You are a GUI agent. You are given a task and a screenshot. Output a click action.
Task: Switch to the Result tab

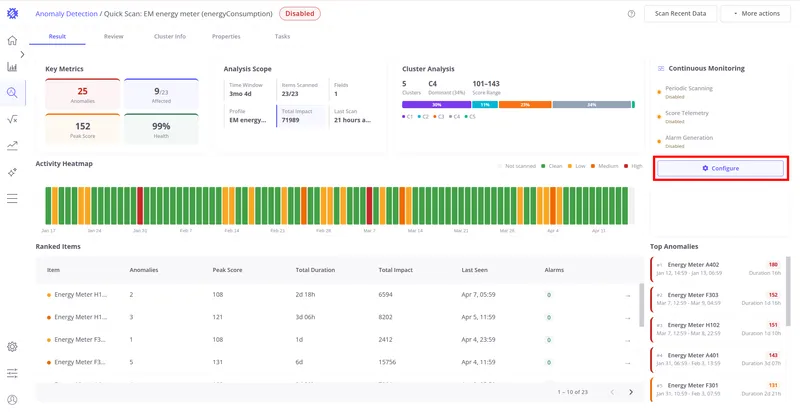57,37
